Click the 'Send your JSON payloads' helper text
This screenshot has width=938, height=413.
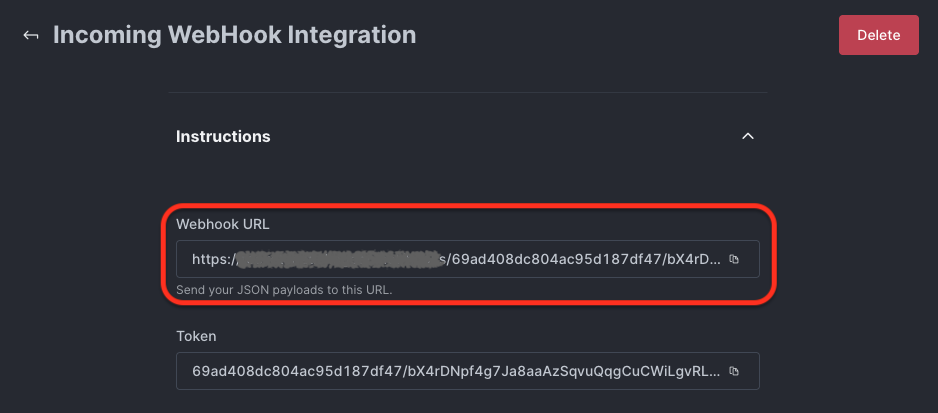click(x=284, y=290)
